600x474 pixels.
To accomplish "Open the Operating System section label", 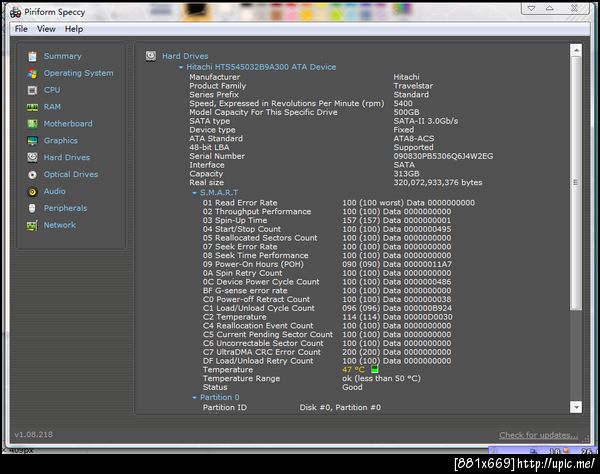I will tap(78, 73).
